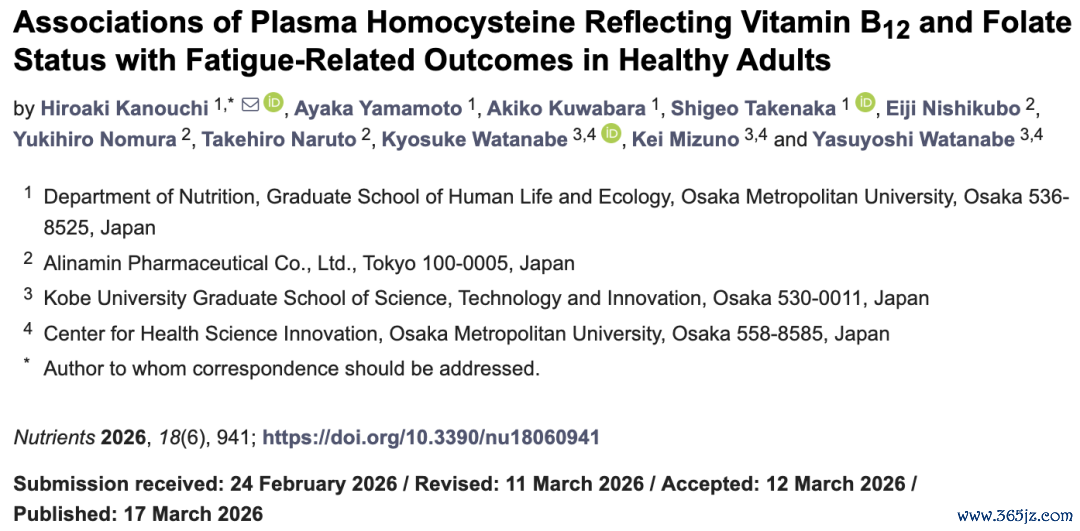Select author Kyosuke Watanabe
Screen dimensions: 1080x531
pos(475,140)
